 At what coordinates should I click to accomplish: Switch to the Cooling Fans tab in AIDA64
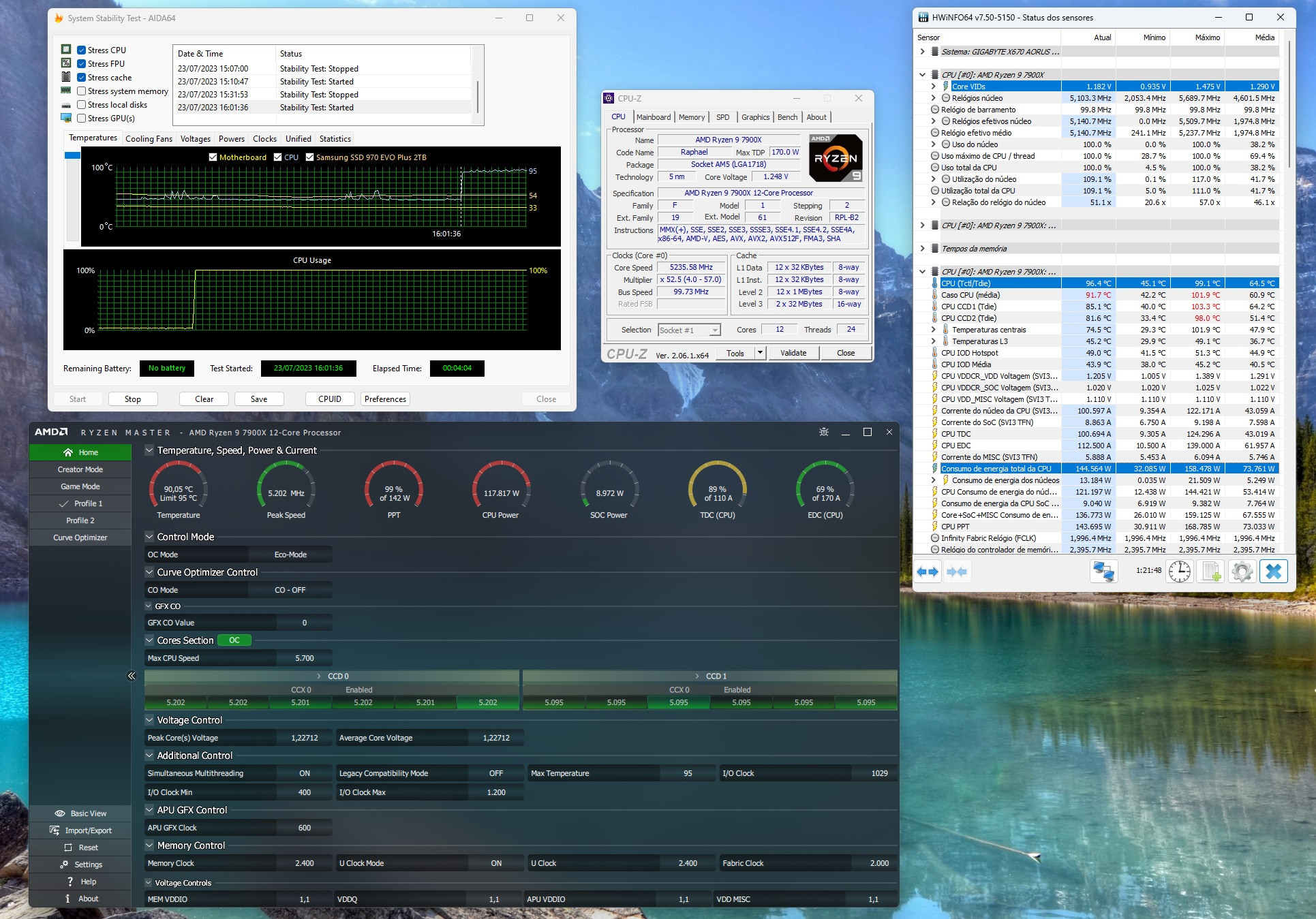[x=149, y=139]
